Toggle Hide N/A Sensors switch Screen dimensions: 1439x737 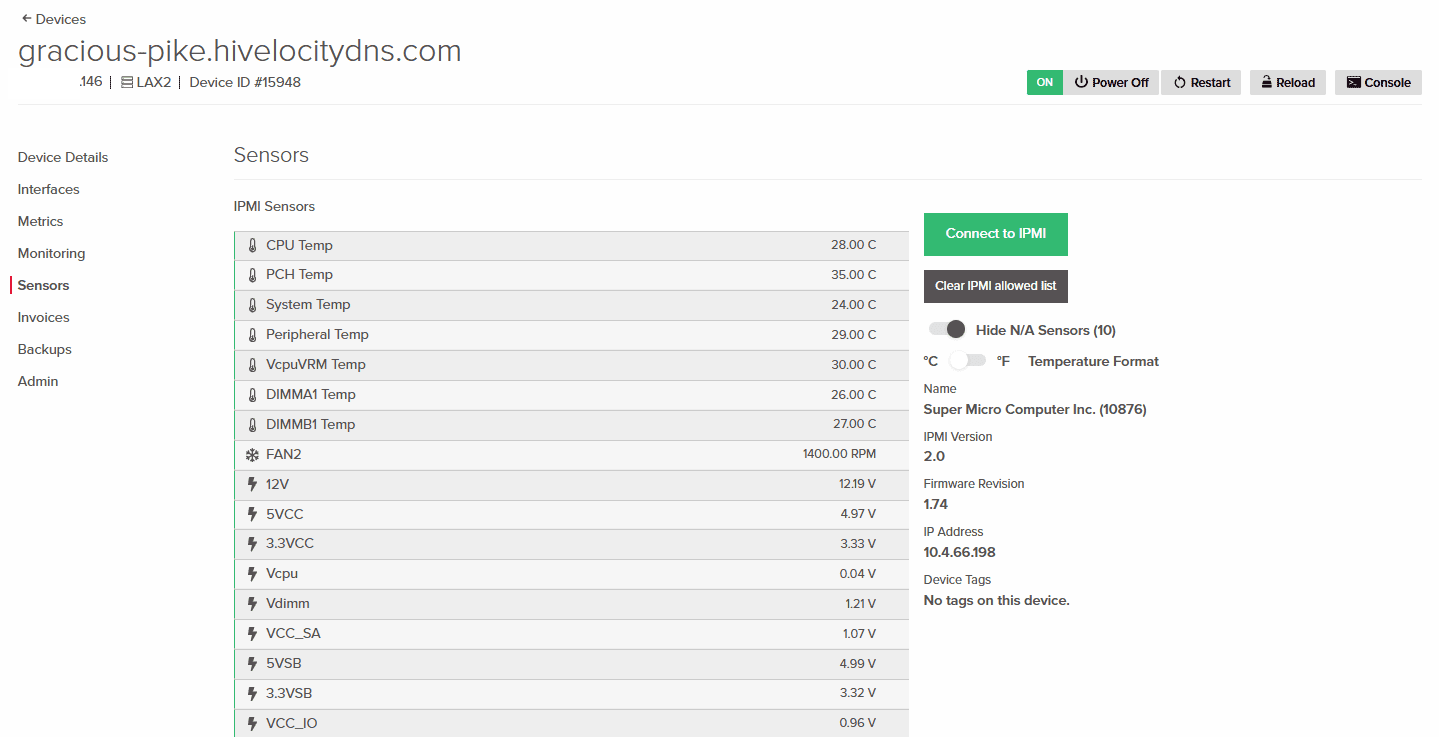946,329
